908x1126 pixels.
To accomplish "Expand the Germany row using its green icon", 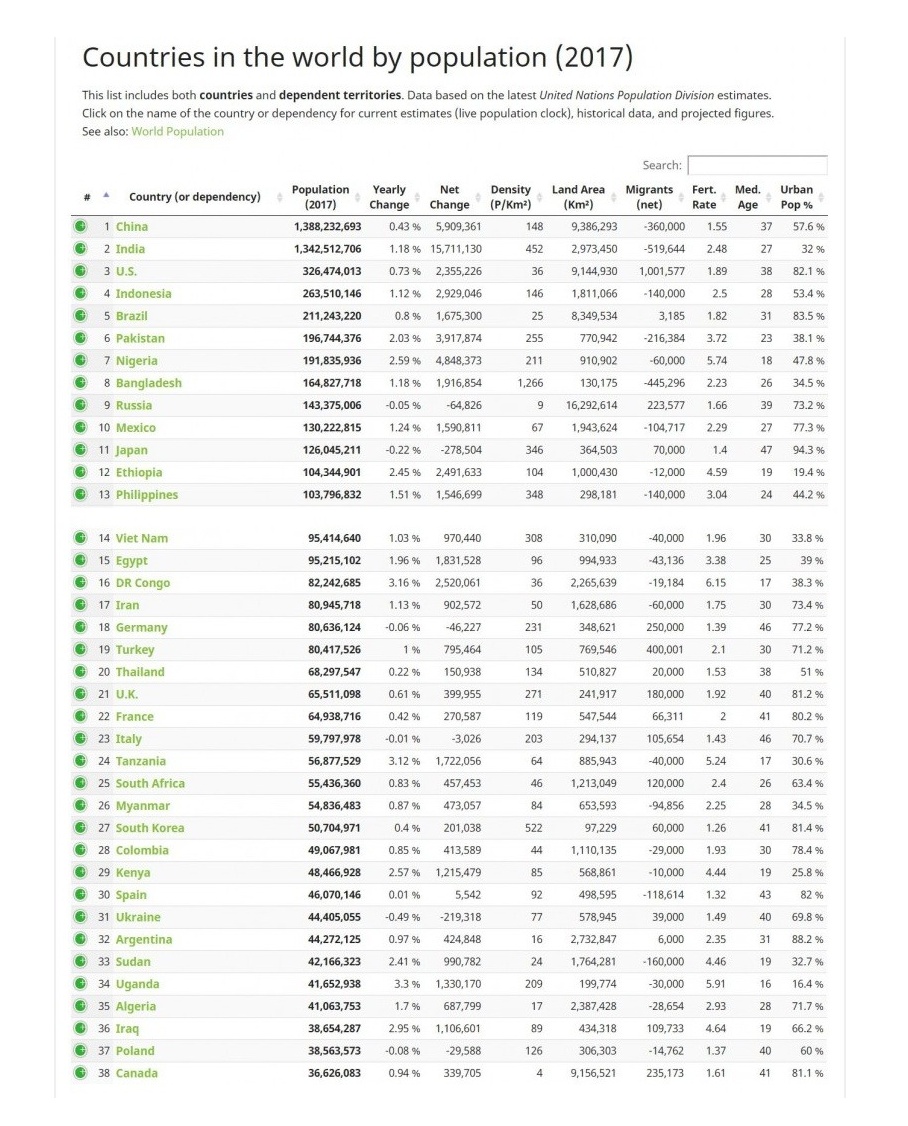I will pos(80,627).
